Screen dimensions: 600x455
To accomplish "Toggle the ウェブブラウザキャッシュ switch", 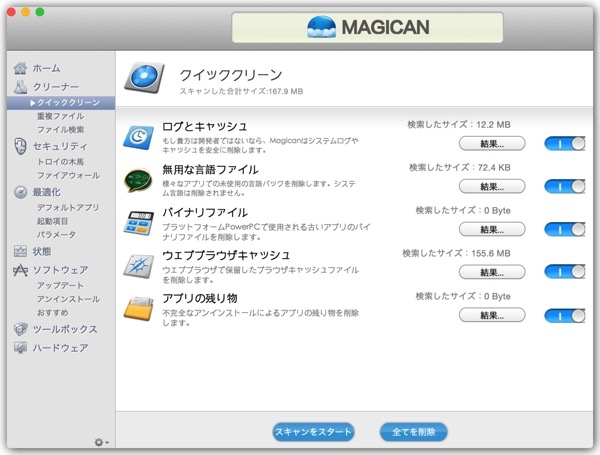I will [565, 272].
